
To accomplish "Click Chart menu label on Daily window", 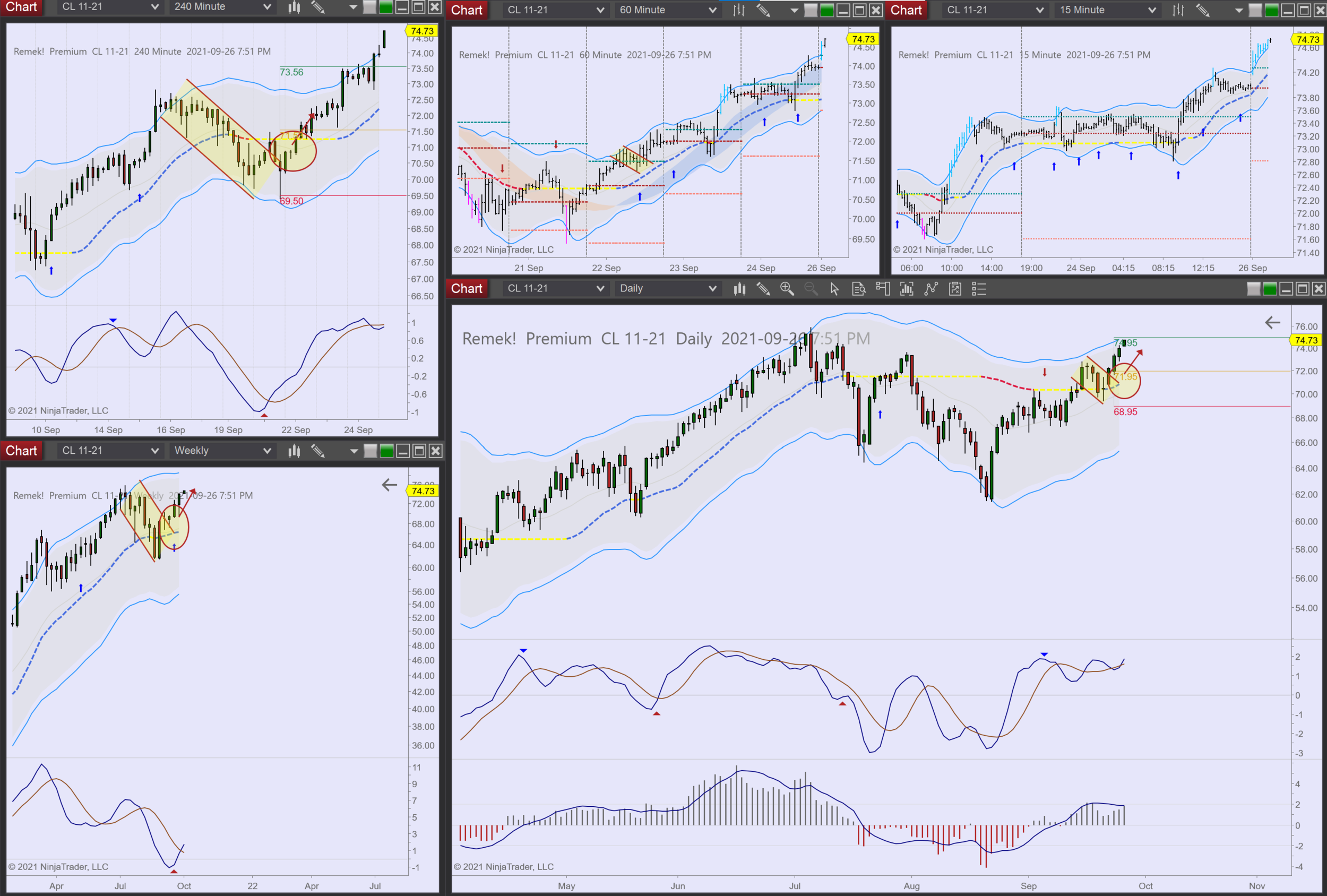I will tap(467, 289).
